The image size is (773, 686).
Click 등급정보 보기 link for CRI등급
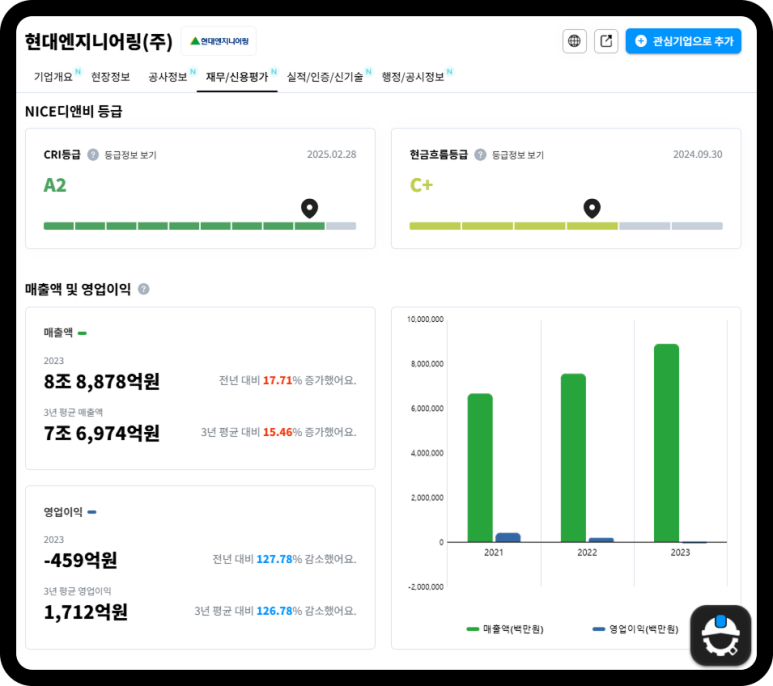point(131,155)
